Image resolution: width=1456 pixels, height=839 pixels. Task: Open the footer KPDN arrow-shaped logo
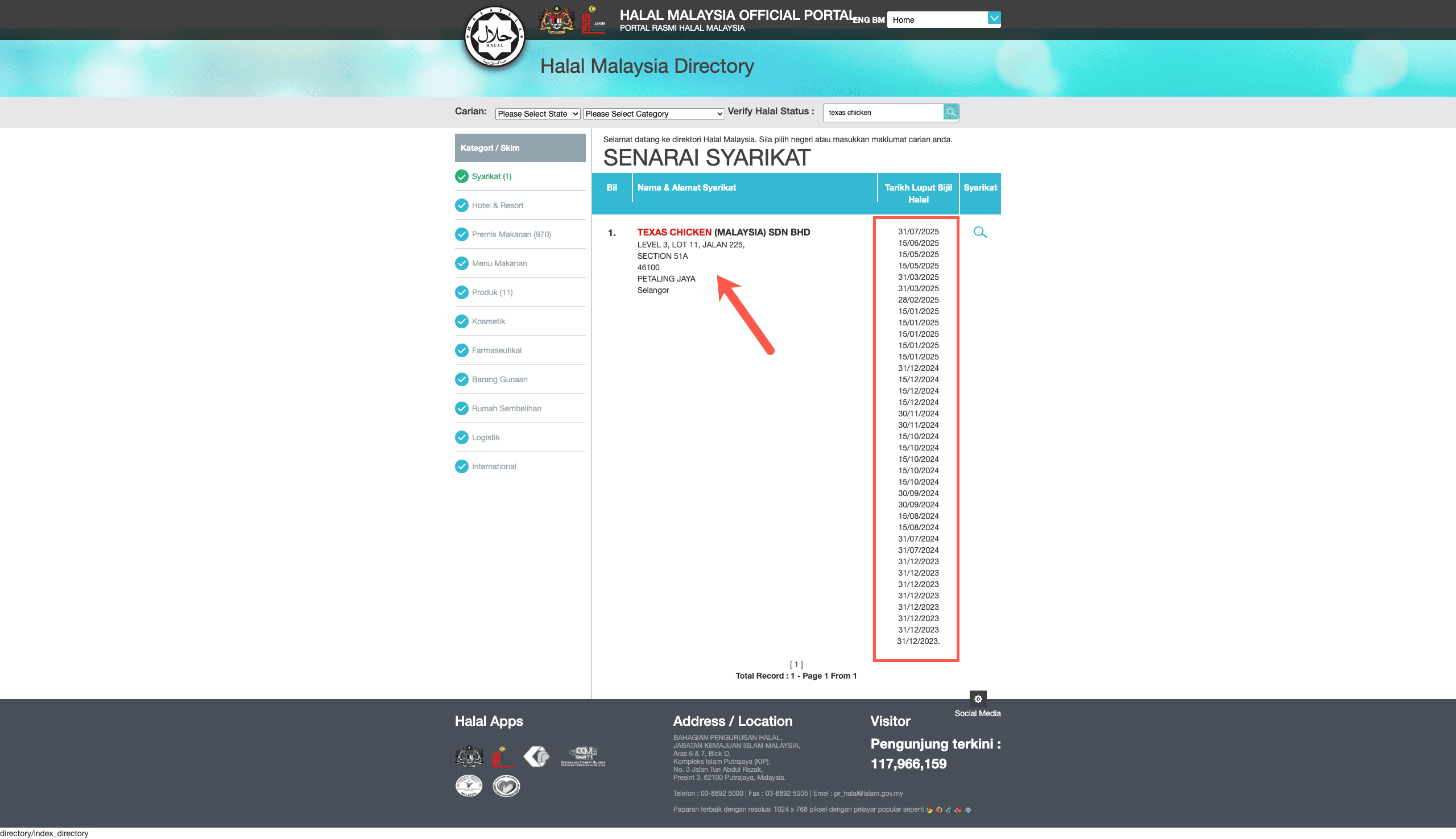(x=536, y=756)
